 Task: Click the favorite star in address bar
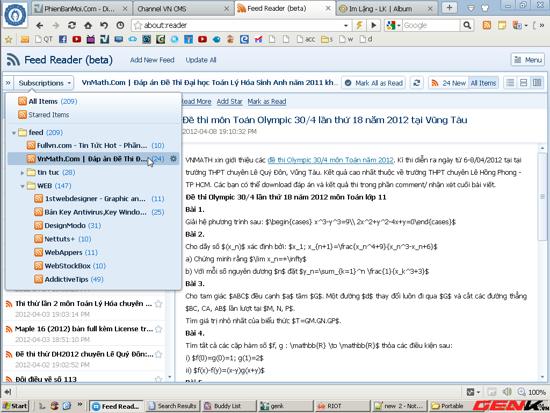point(138,25)
